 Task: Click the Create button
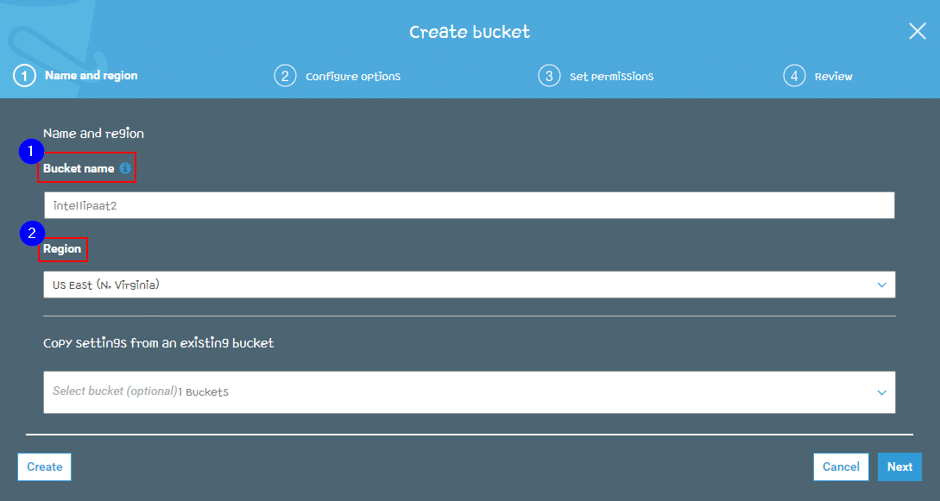tap(44, 467)
